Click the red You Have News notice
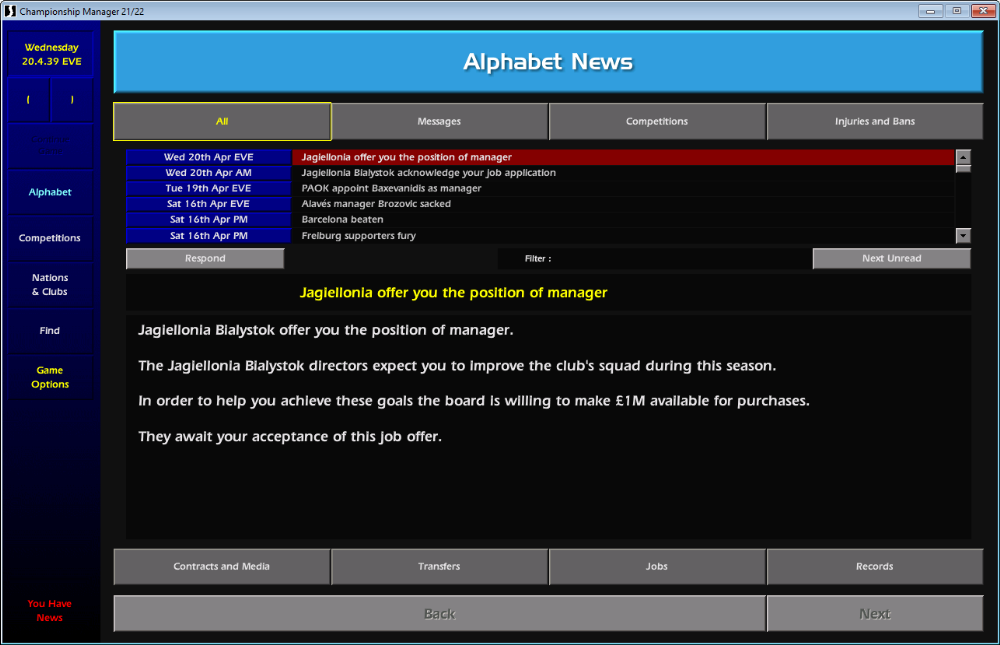 coord(50,611)
